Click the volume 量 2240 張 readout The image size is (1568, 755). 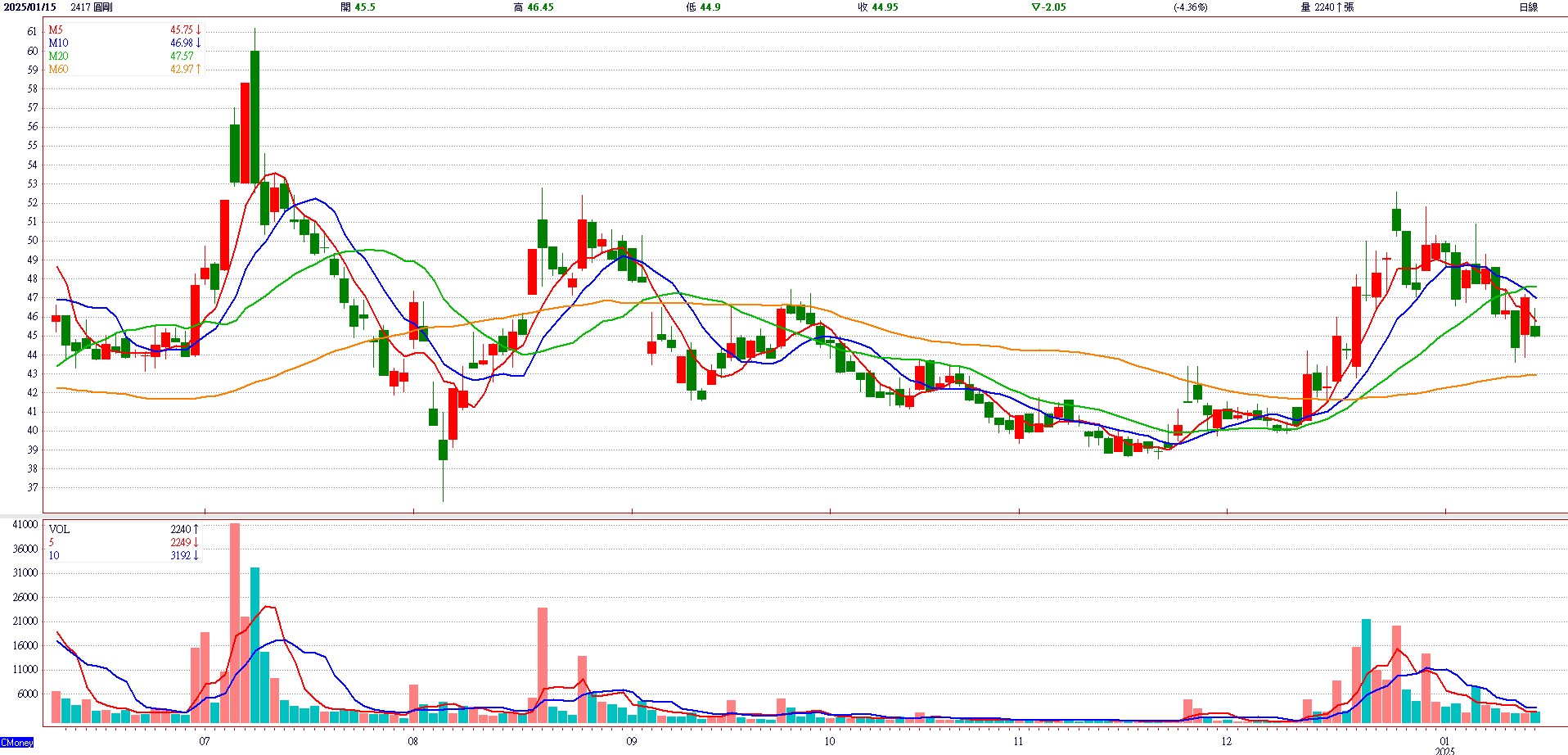pyautogui.click(x=1327, y=7)
